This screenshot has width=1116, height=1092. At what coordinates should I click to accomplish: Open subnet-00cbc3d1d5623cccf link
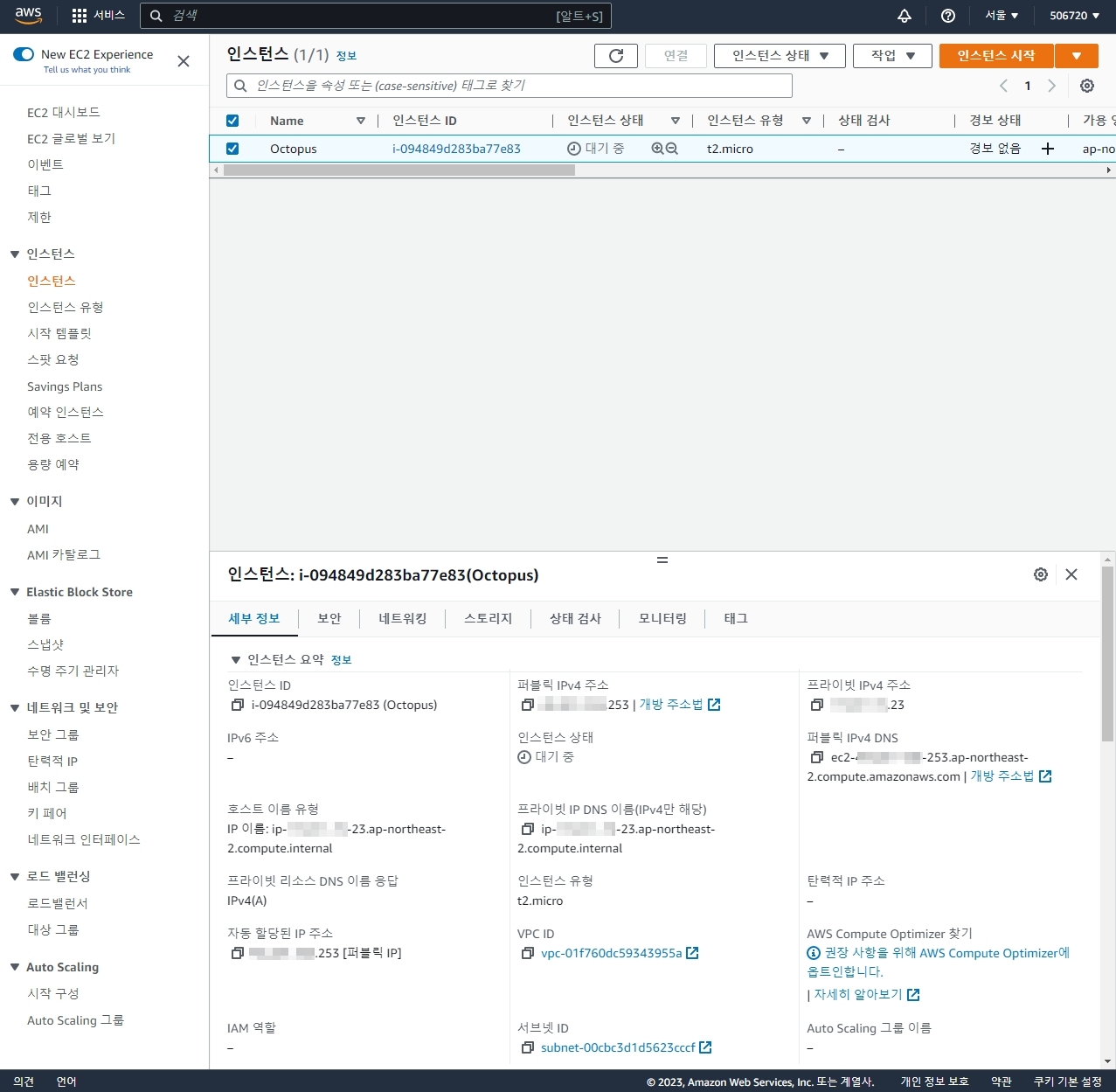click(626, 1047)
